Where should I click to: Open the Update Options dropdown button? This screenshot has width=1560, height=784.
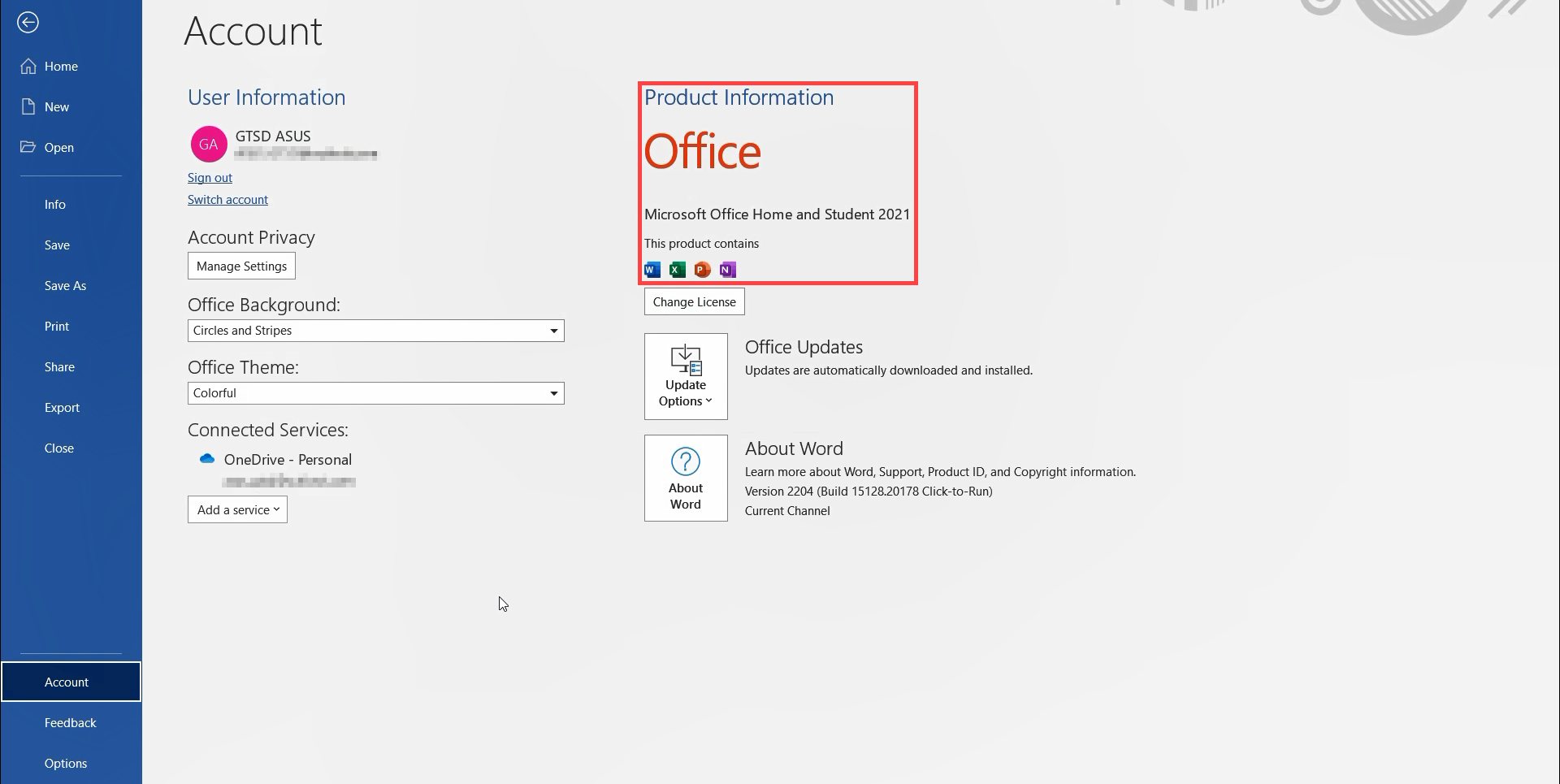(x=686, y=376)
